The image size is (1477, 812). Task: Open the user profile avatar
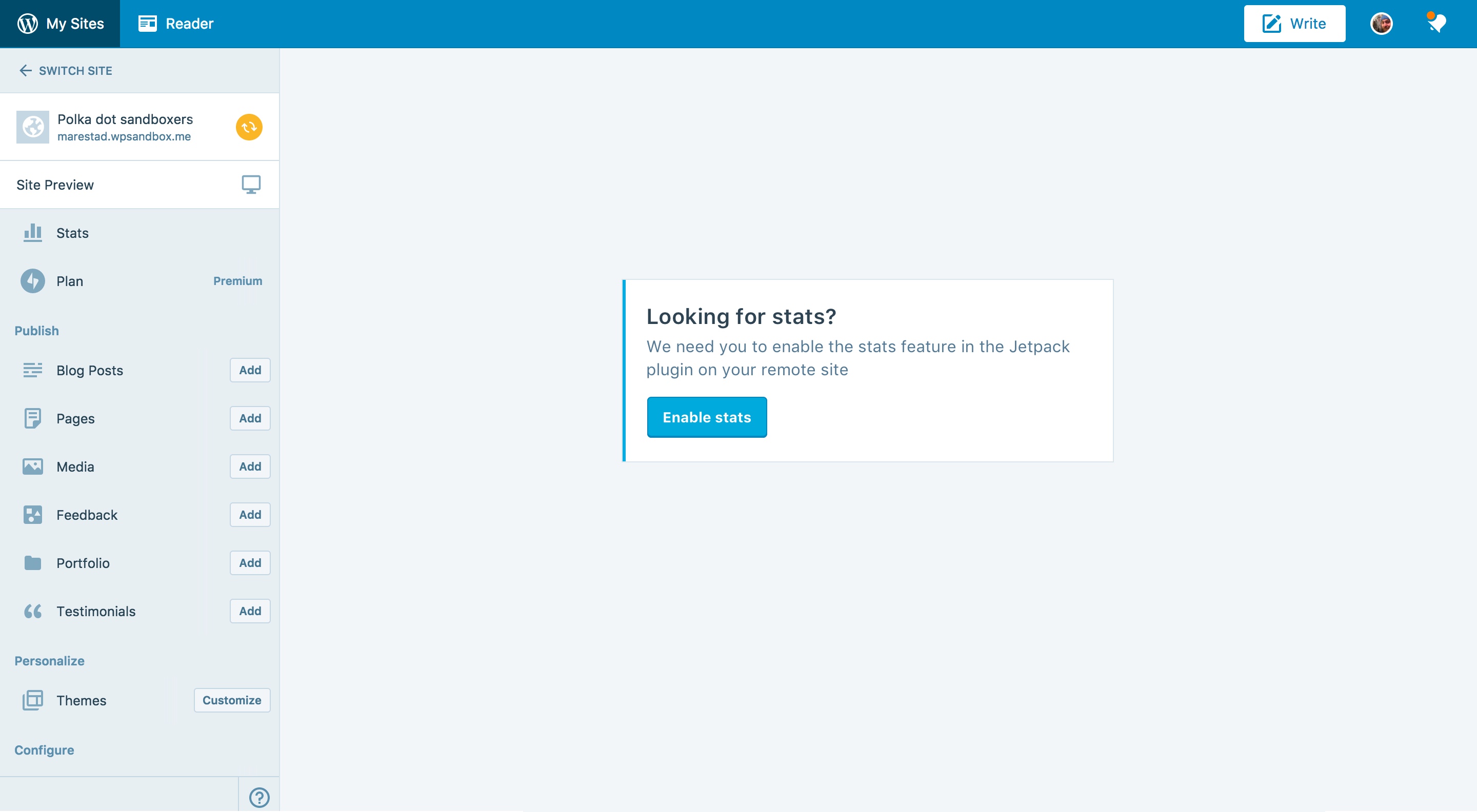pyautogui.click(x=1381, y=24)
